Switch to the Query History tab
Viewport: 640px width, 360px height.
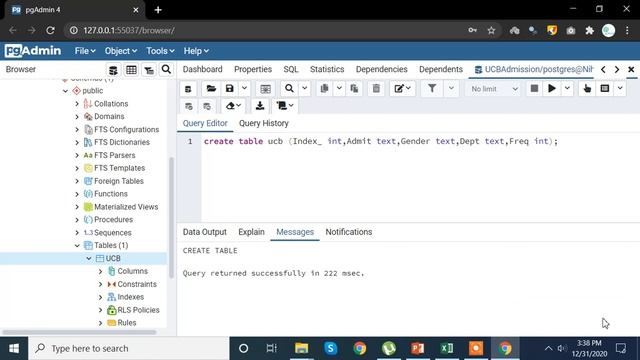point(264,123)
